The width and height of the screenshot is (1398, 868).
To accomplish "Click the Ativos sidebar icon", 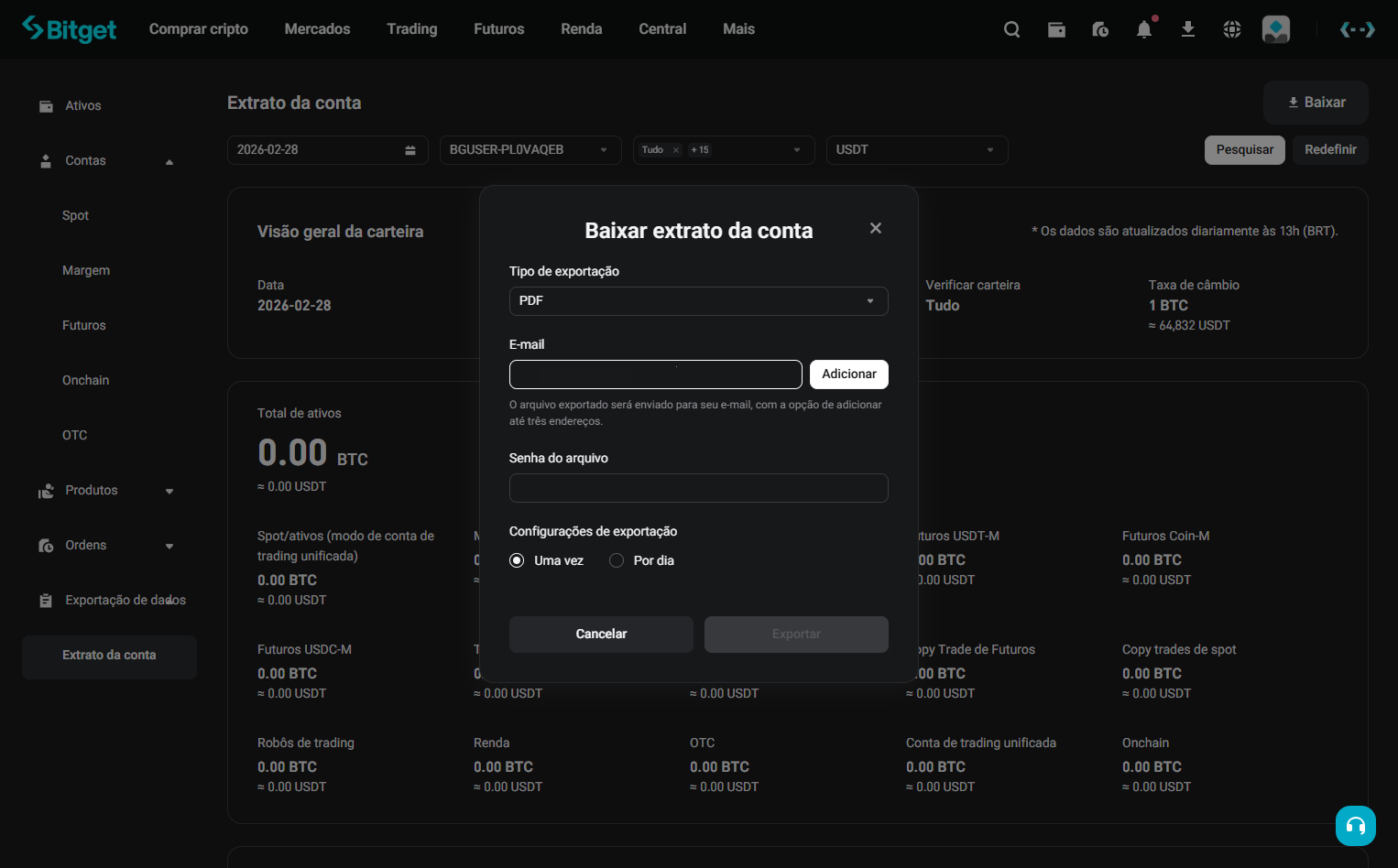I will [46, 106].
